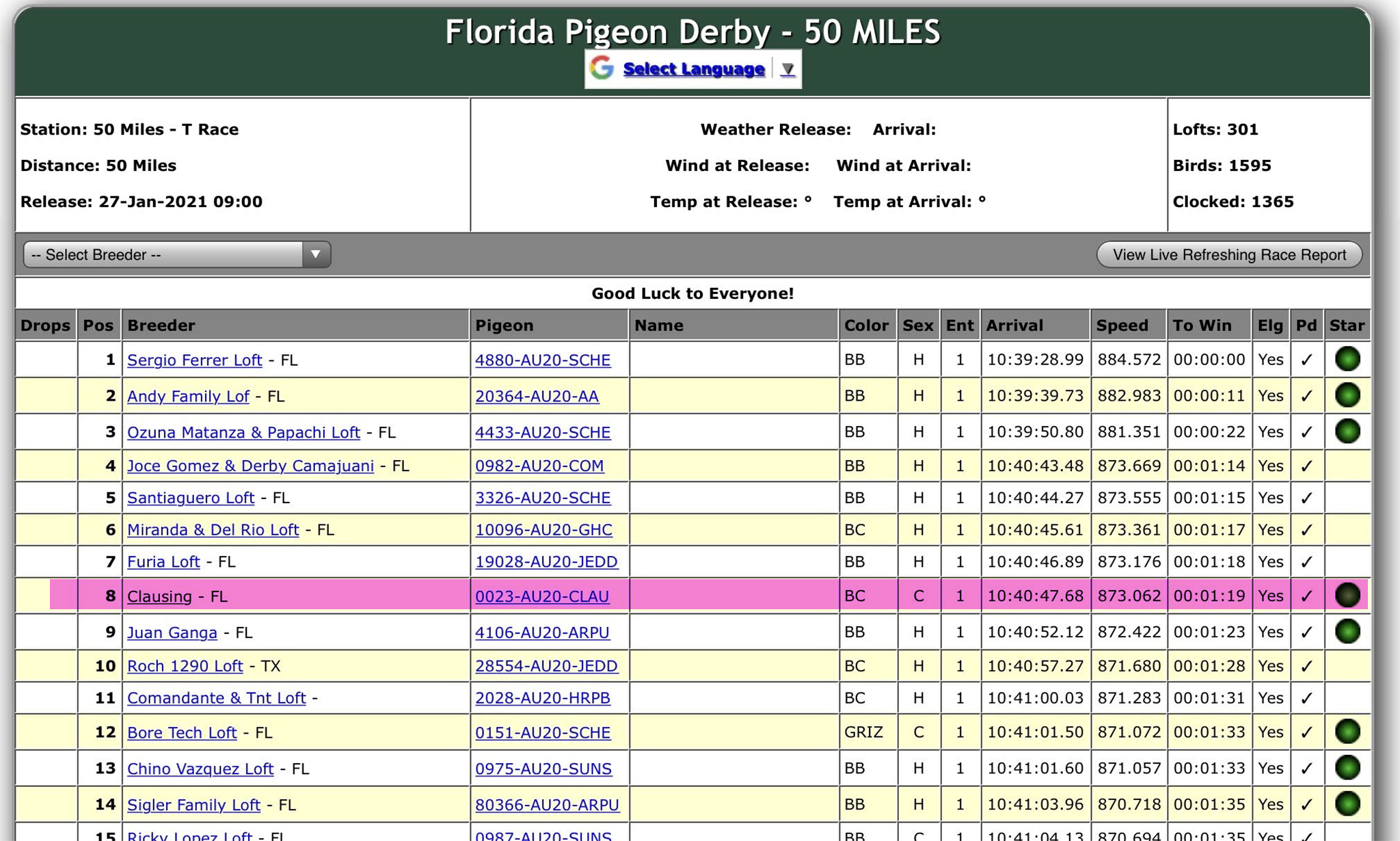This screenshot has height=841, width=1400.
Task: Click the star icon in Clausing's highlighted row
Action: [1347, 596]
